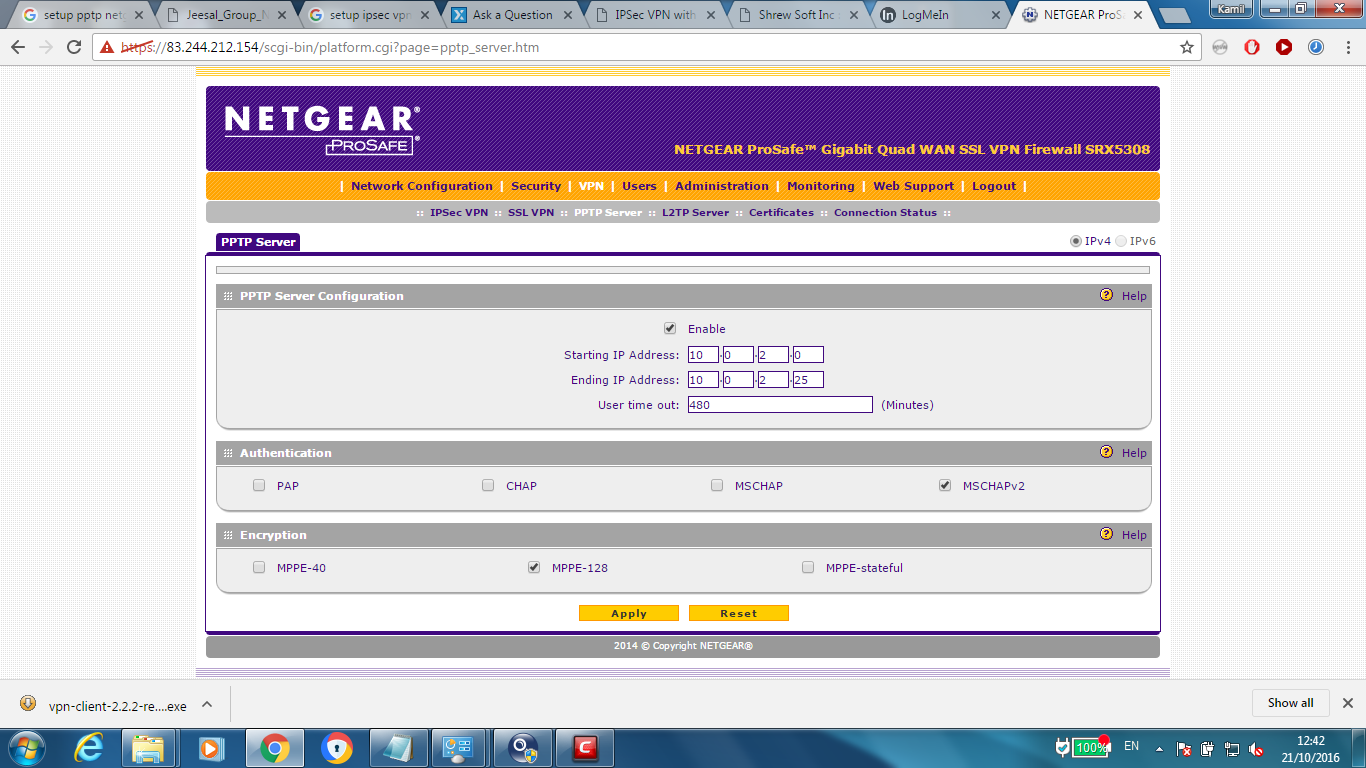Uncheck the MPPE-128 encryption box
Screen dimensions: 1366x768
[534, 567]
